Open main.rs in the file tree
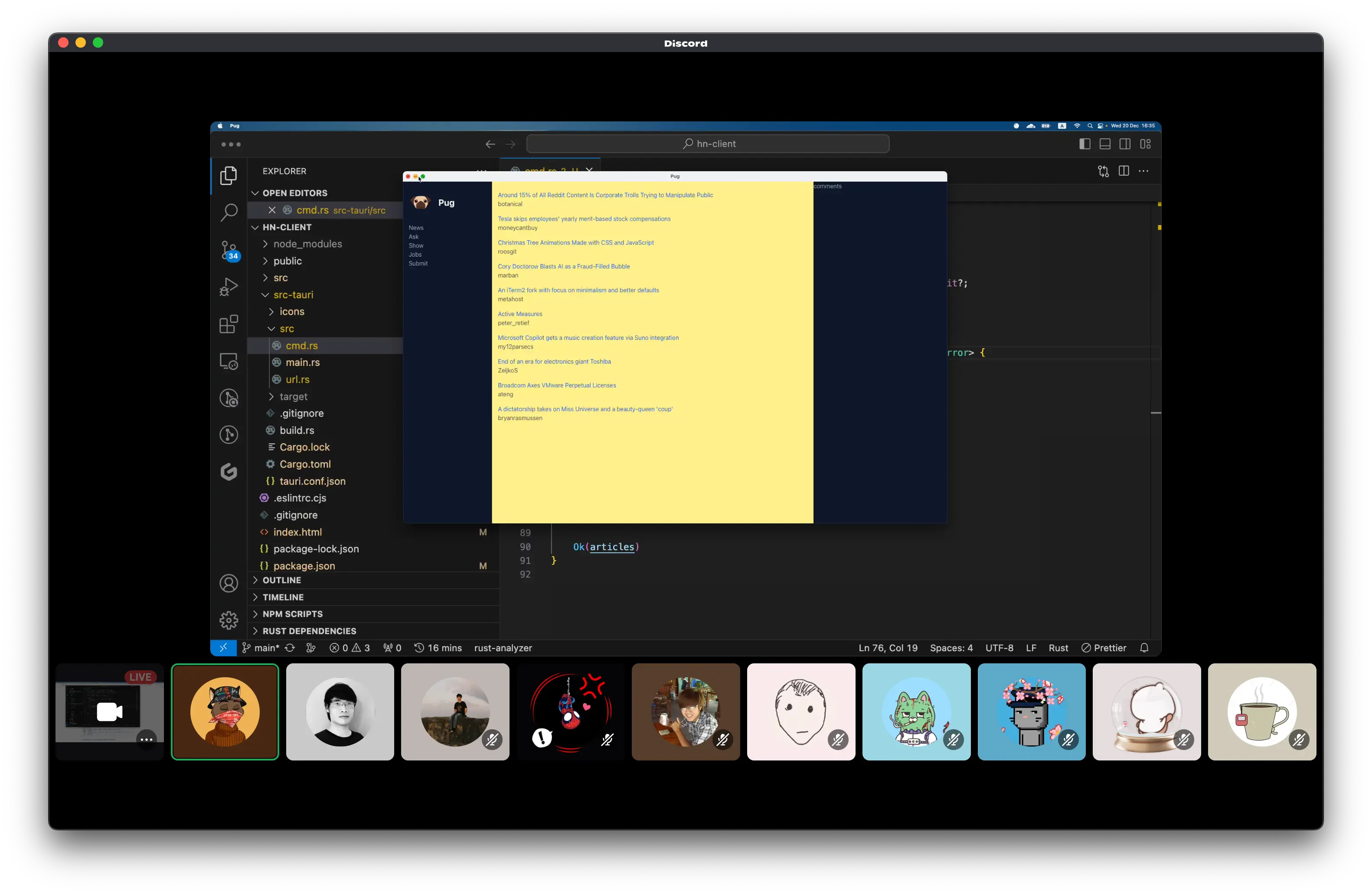This screenshot has width=1372, height=894. pyautogui.click(x=303, y=362)
